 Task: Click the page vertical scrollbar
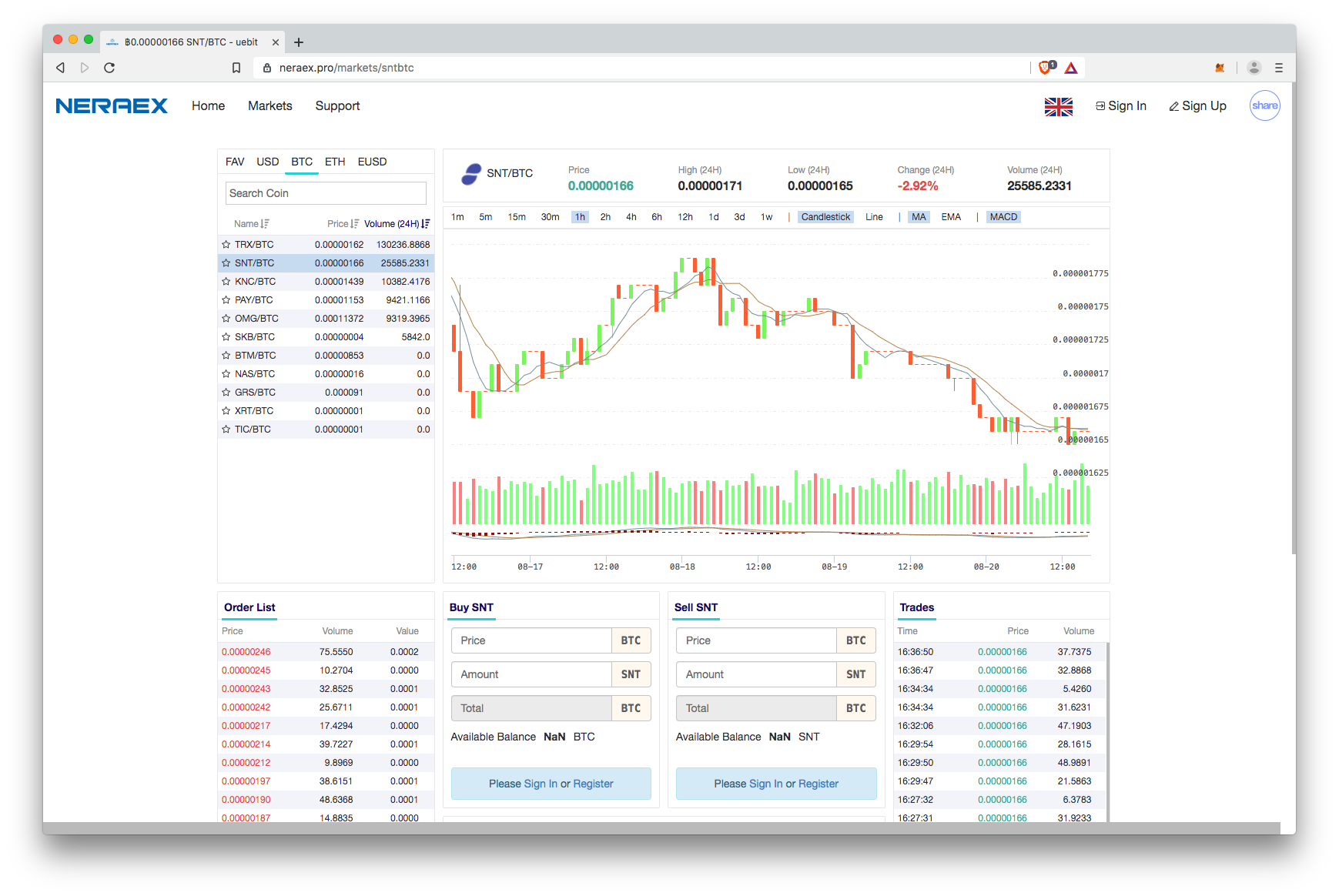[x=1294, y=318]
